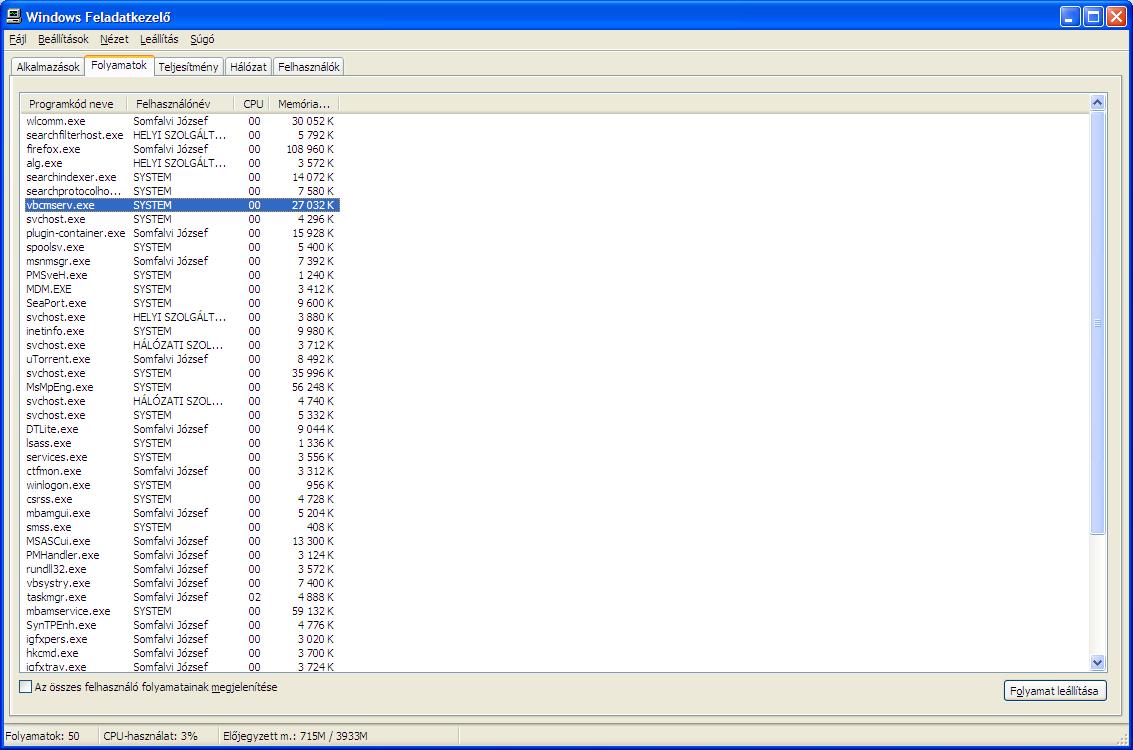Go to the Felhasználók tab
Viewport: 1133px width, 750px height.
[309, 66]
